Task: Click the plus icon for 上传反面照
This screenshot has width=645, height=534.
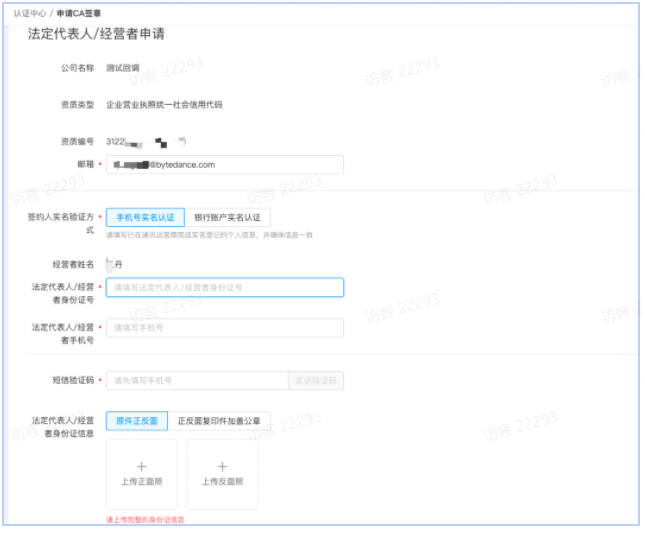Action: pos(222,466)
